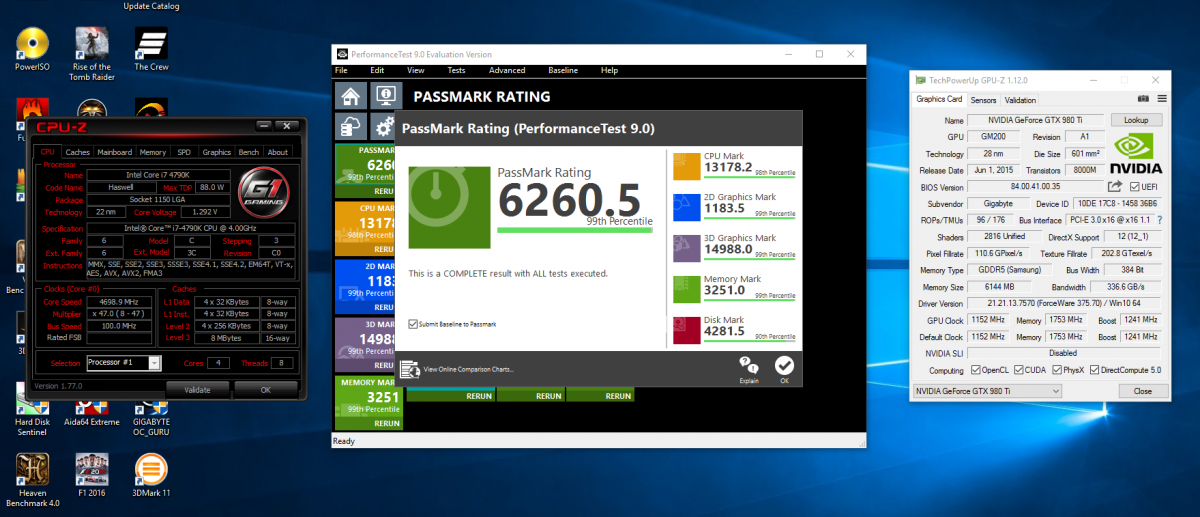The height and width of the screenshot is (517, 1200).
Task: Click Disk Mark red result icon
Action: click(686, 329)
